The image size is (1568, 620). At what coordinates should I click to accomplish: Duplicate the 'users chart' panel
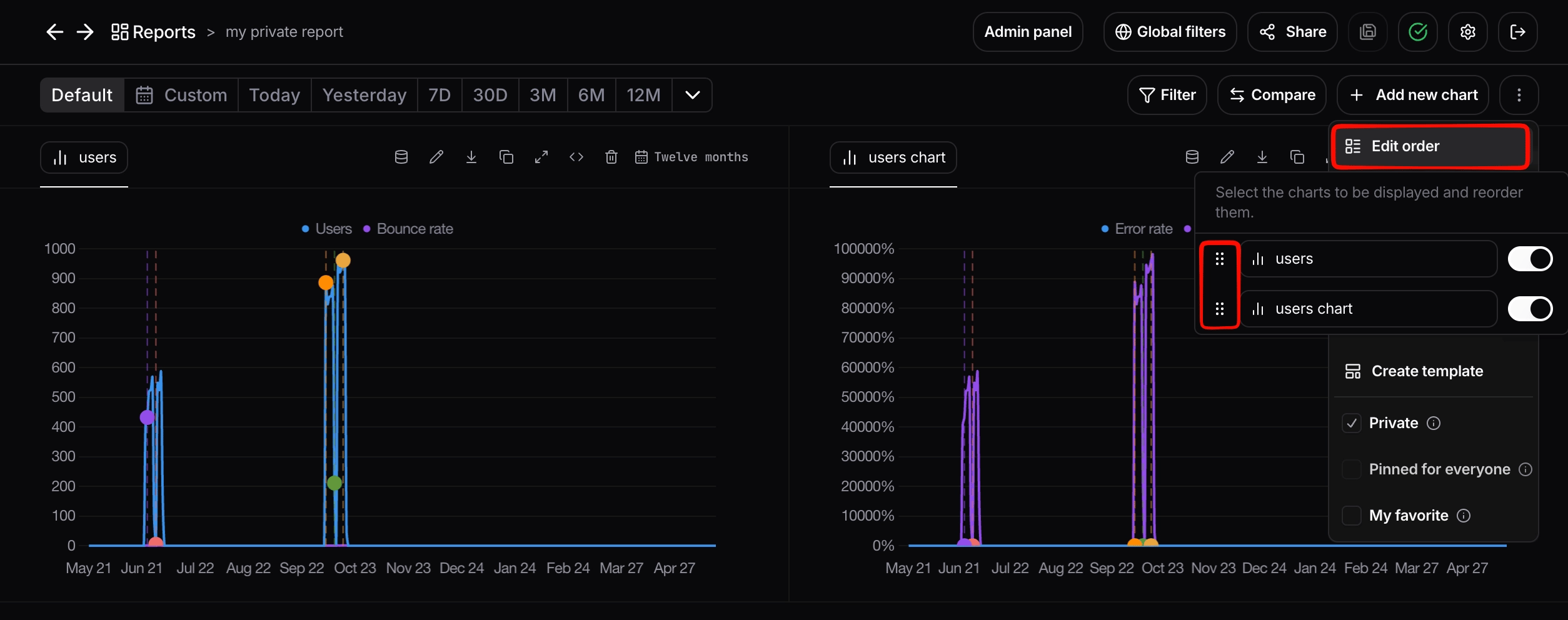(x=1297, y=157)
